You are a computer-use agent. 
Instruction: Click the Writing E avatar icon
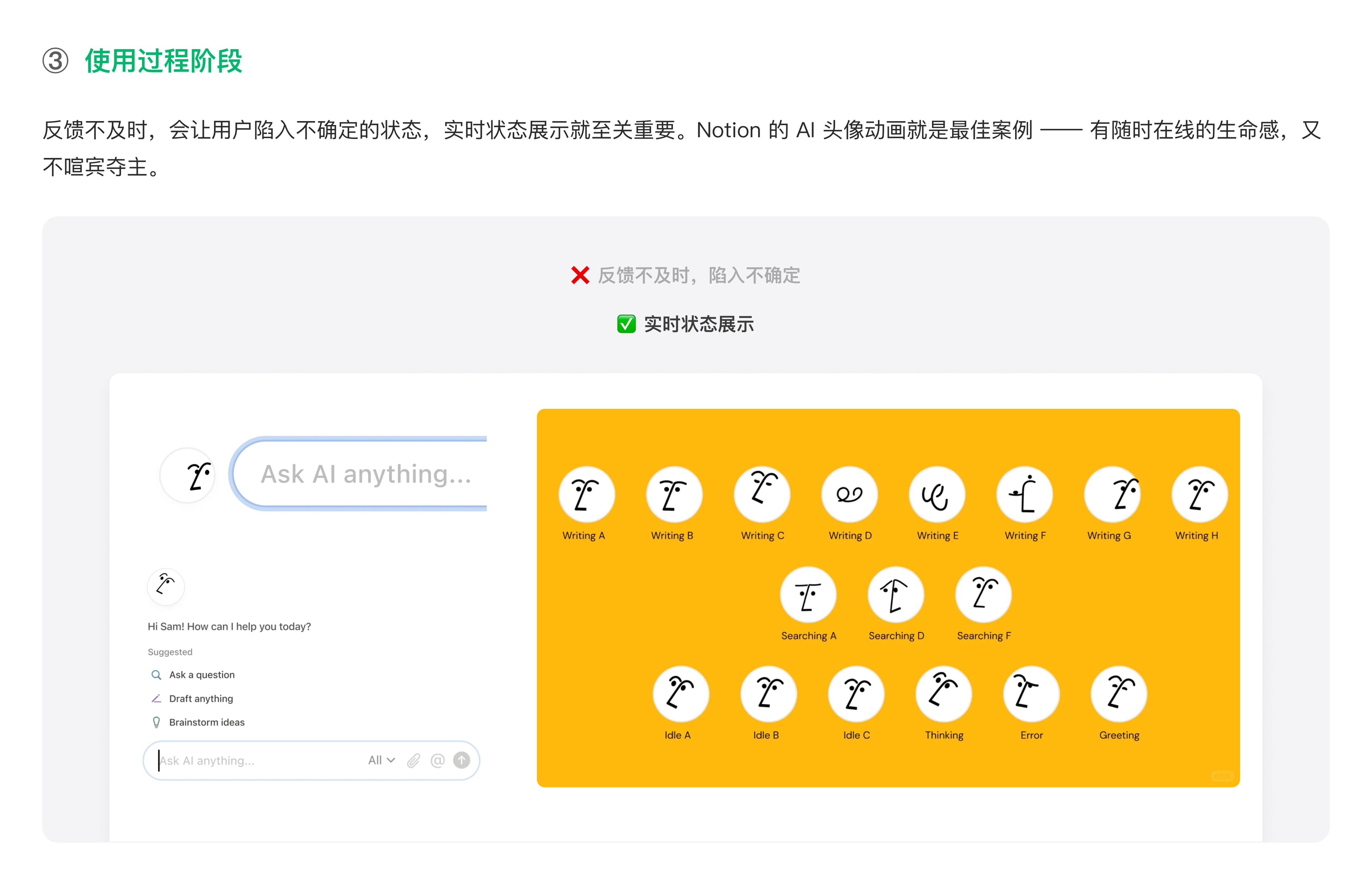pyautogui.click(x=936, y=494)
